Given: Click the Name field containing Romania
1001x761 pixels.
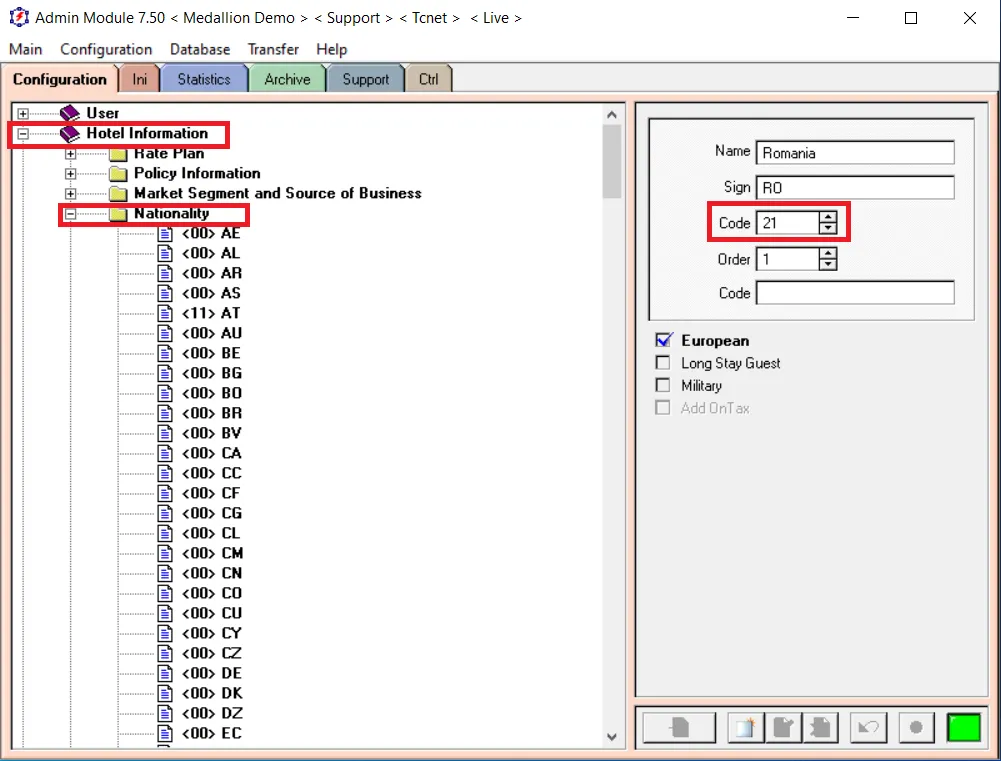Looking at the screenshot, I should click(855, 153).
